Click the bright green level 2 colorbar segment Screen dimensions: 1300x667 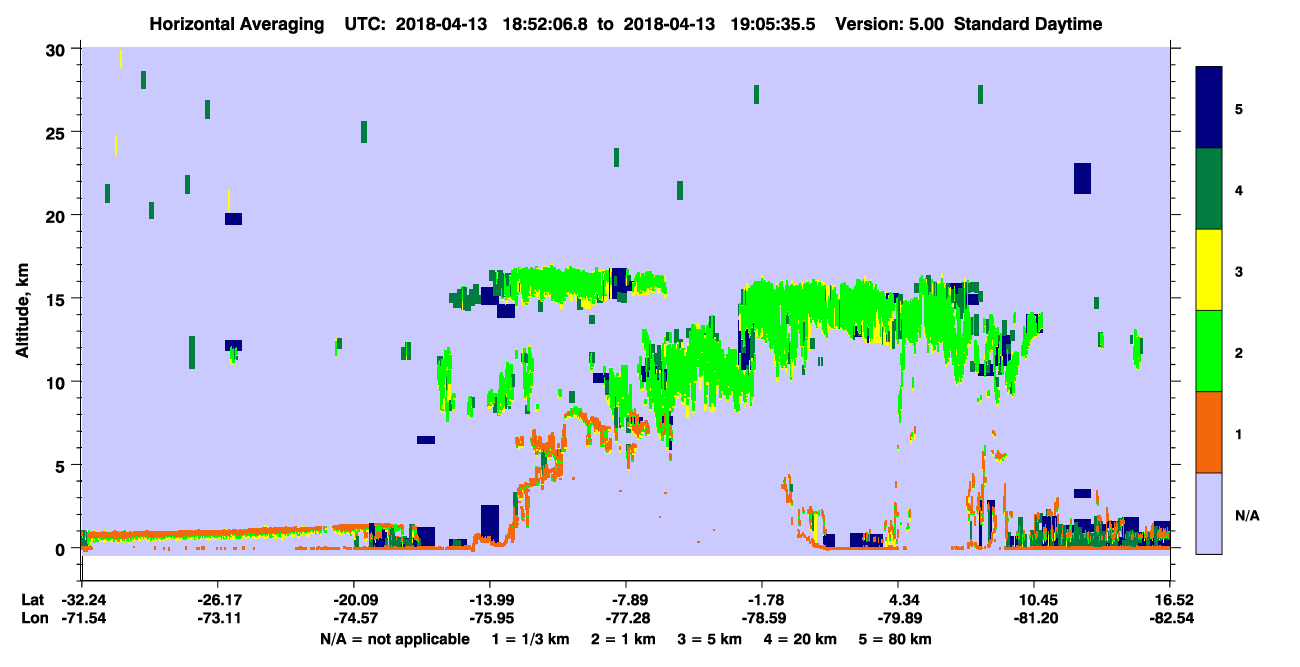click(x=1209, y=351)
